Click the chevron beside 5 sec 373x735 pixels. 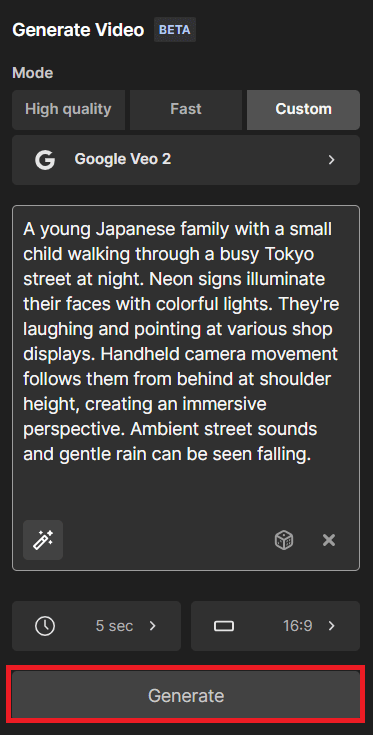(x=152, y=626)
